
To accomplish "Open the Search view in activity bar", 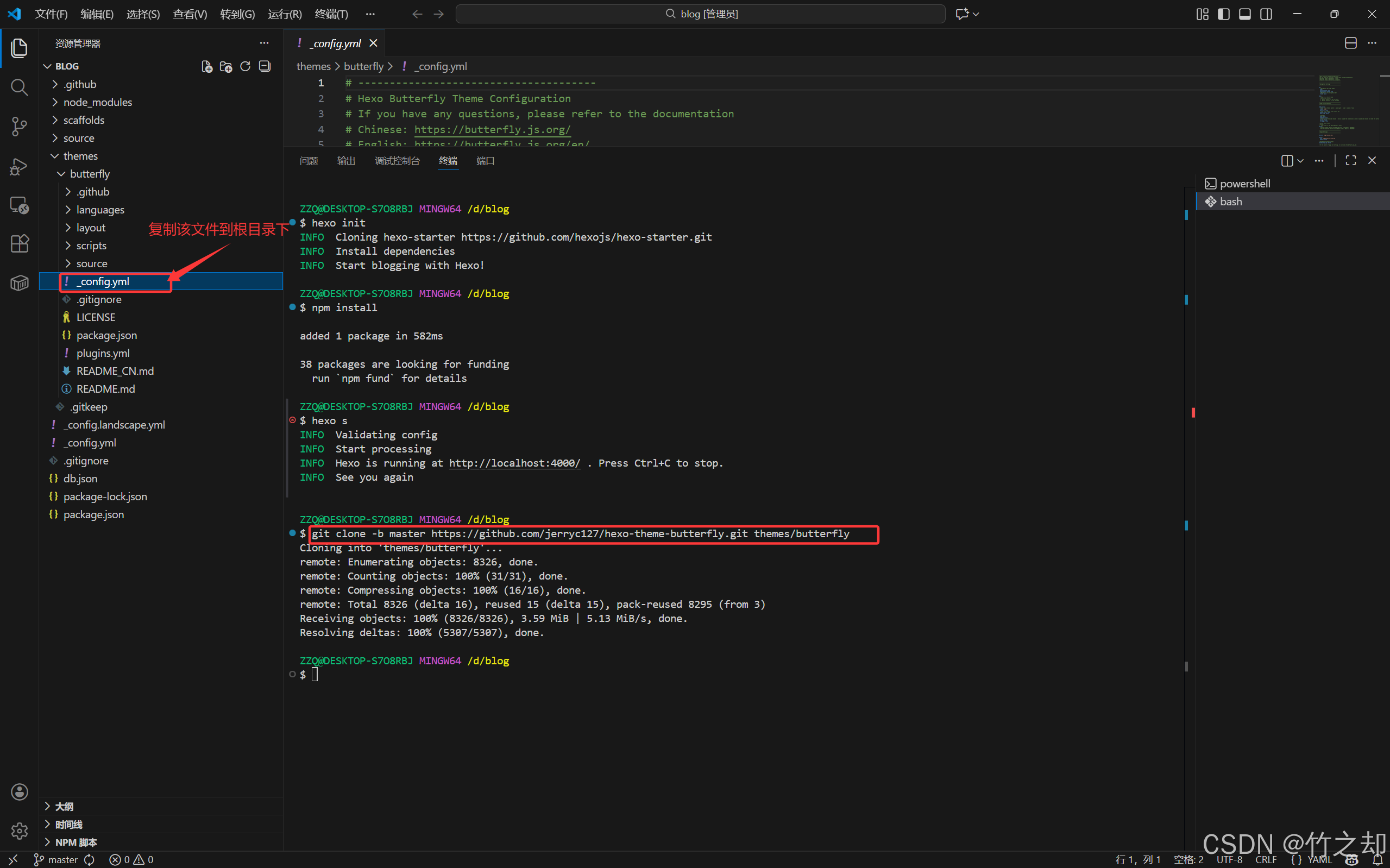I will tap(19, 87).
